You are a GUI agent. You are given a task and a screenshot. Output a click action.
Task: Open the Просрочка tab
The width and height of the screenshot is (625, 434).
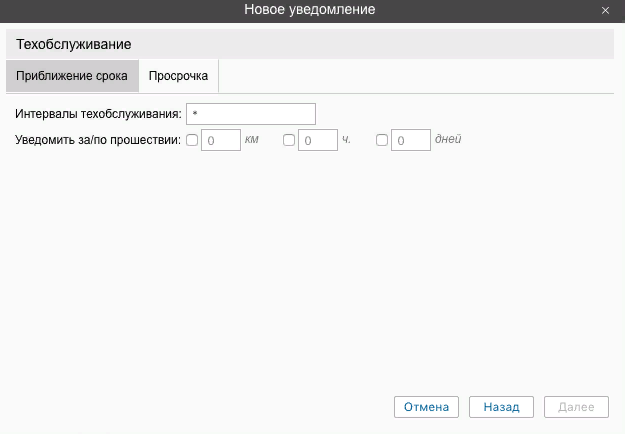tap(179, 76)
